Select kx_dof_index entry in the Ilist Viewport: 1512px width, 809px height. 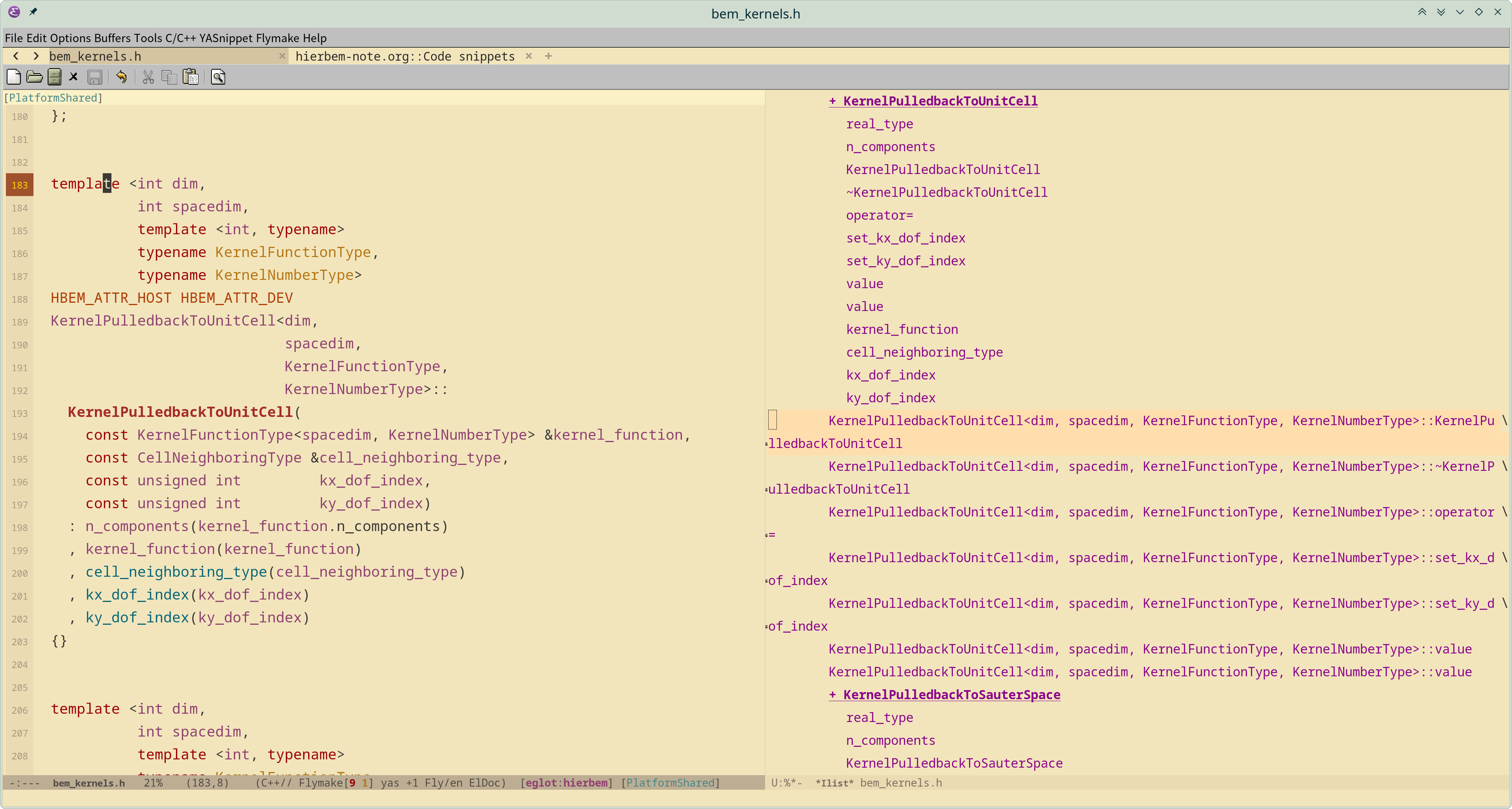(890, 375)
